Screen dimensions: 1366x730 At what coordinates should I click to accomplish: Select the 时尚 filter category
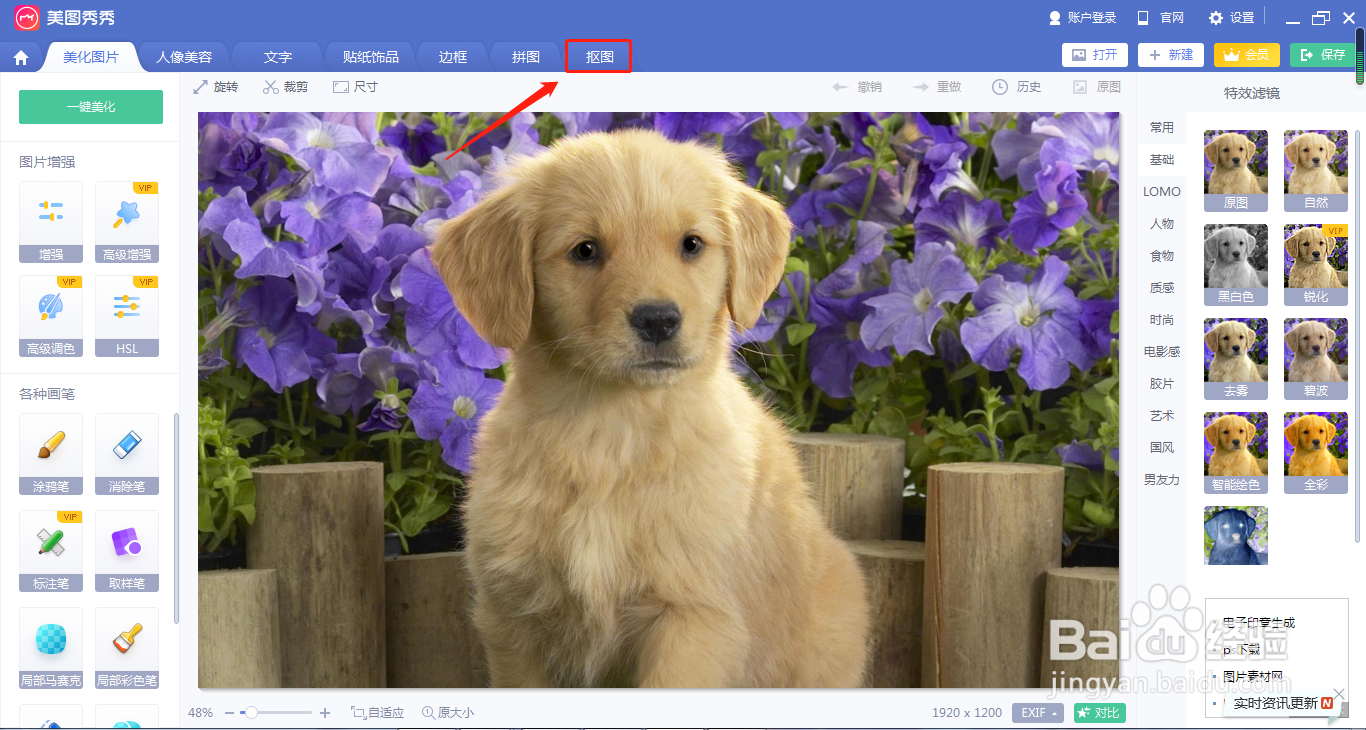(x=1162, y=320)
